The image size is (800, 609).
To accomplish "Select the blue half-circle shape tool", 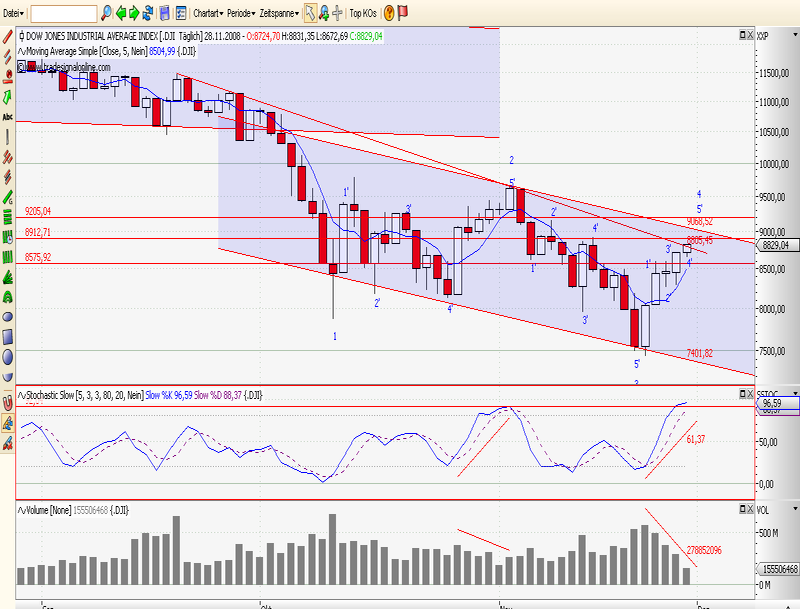I will click(8, 377).
